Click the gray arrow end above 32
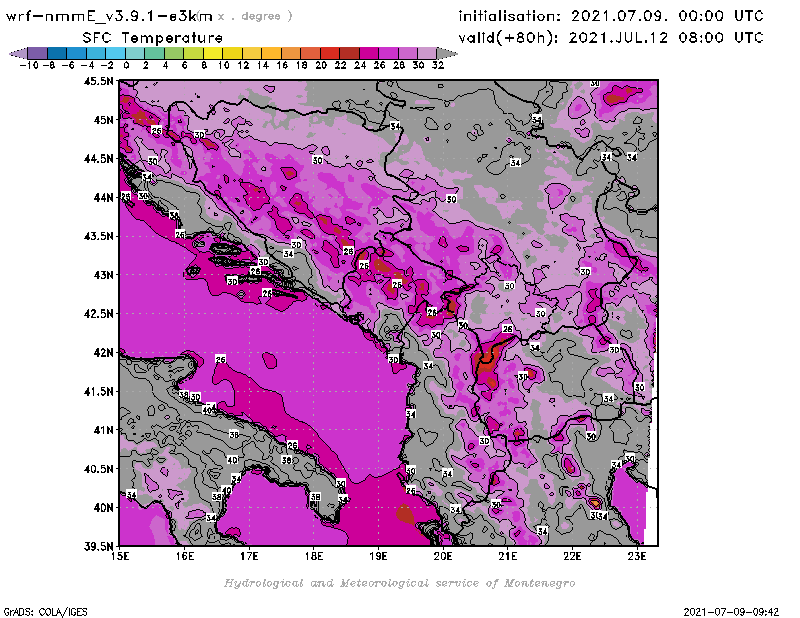The height and width of the screenshot is (618, 800). coord(447,53)
